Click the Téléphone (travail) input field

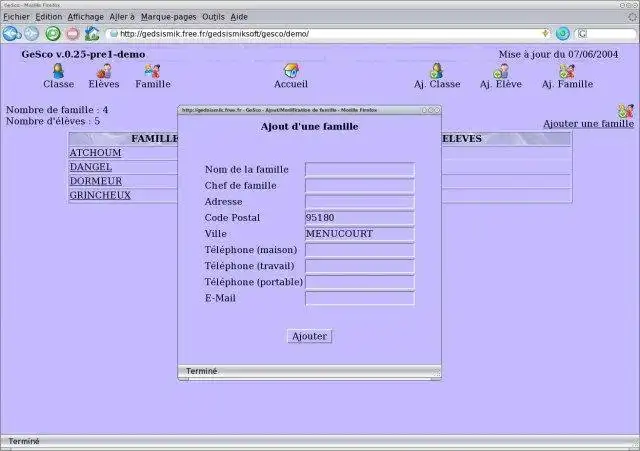coord(360,266)
